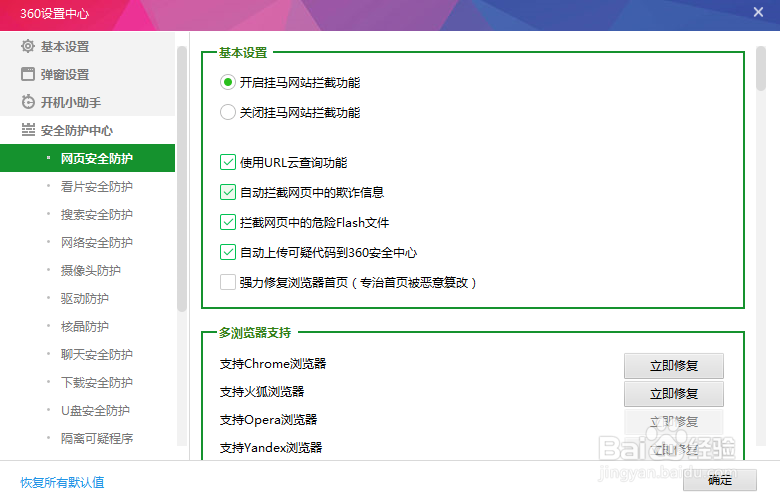Screen dimensions: 780x500
Task: Click 立即修复 for Chrome浏览器
Action: point(674,366)
